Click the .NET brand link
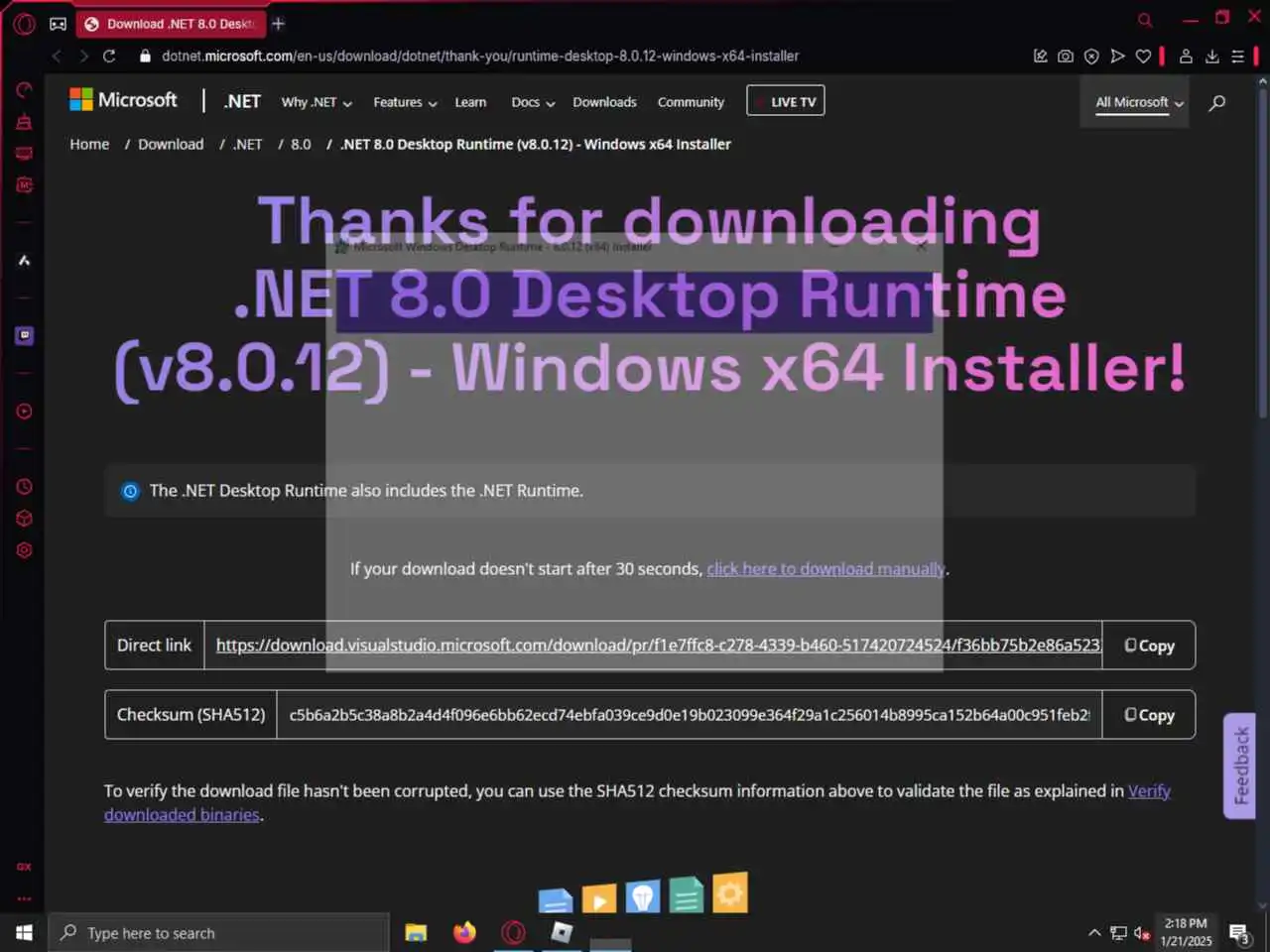 pyautogui.click(x=242, y=101)
